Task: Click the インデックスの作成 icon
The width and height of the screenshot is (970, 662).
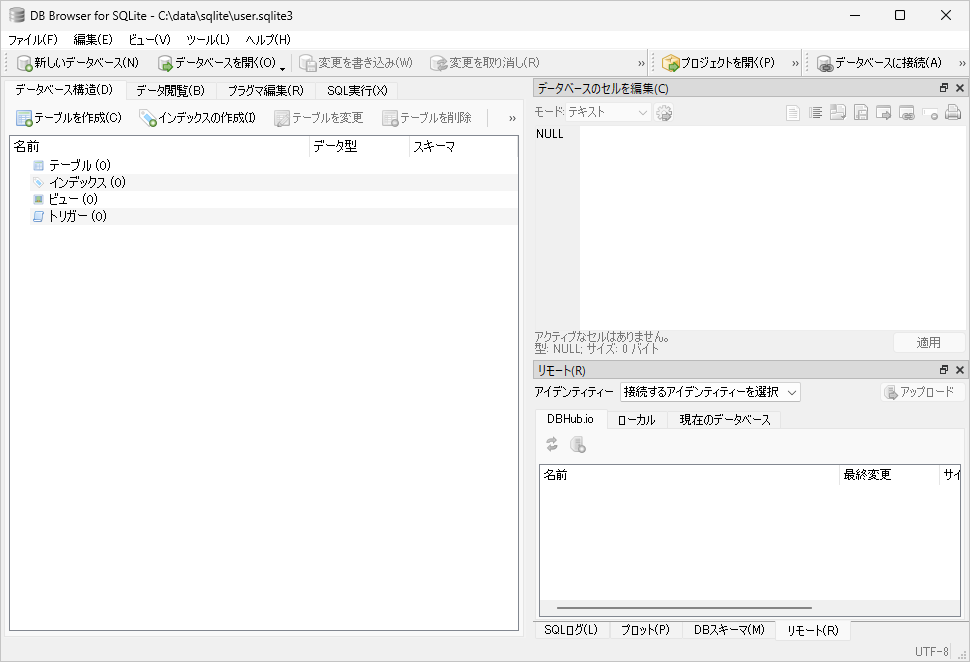Action: pos(148,118)
